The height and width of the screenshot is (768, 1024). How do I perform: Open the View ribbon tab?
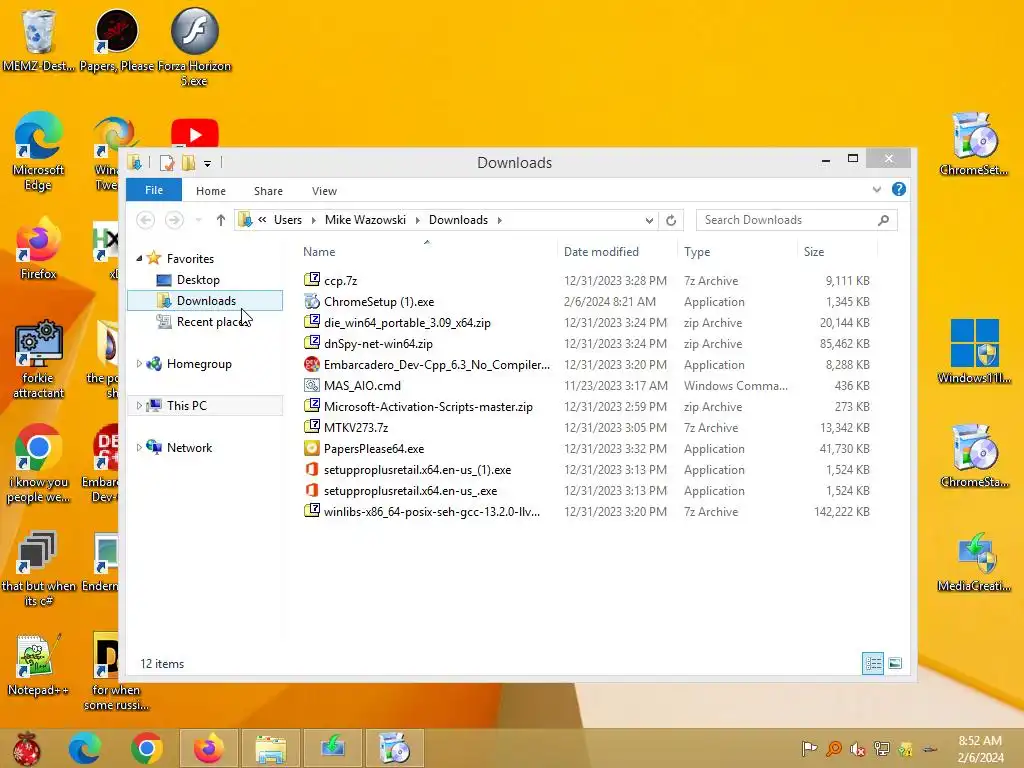[325, 191]
